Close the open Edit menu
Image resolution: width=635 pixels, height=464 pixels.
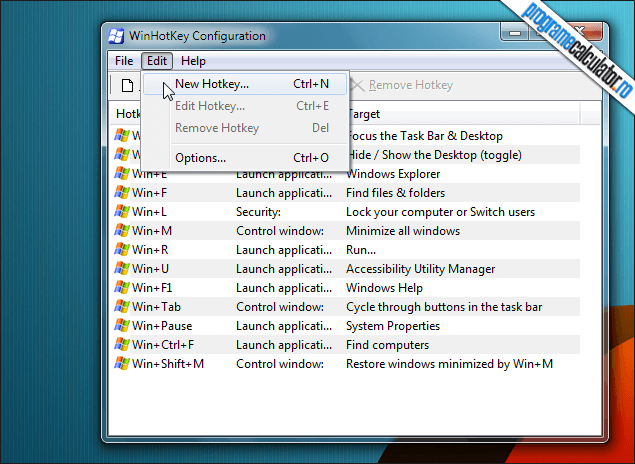click(x=157, y=61)
